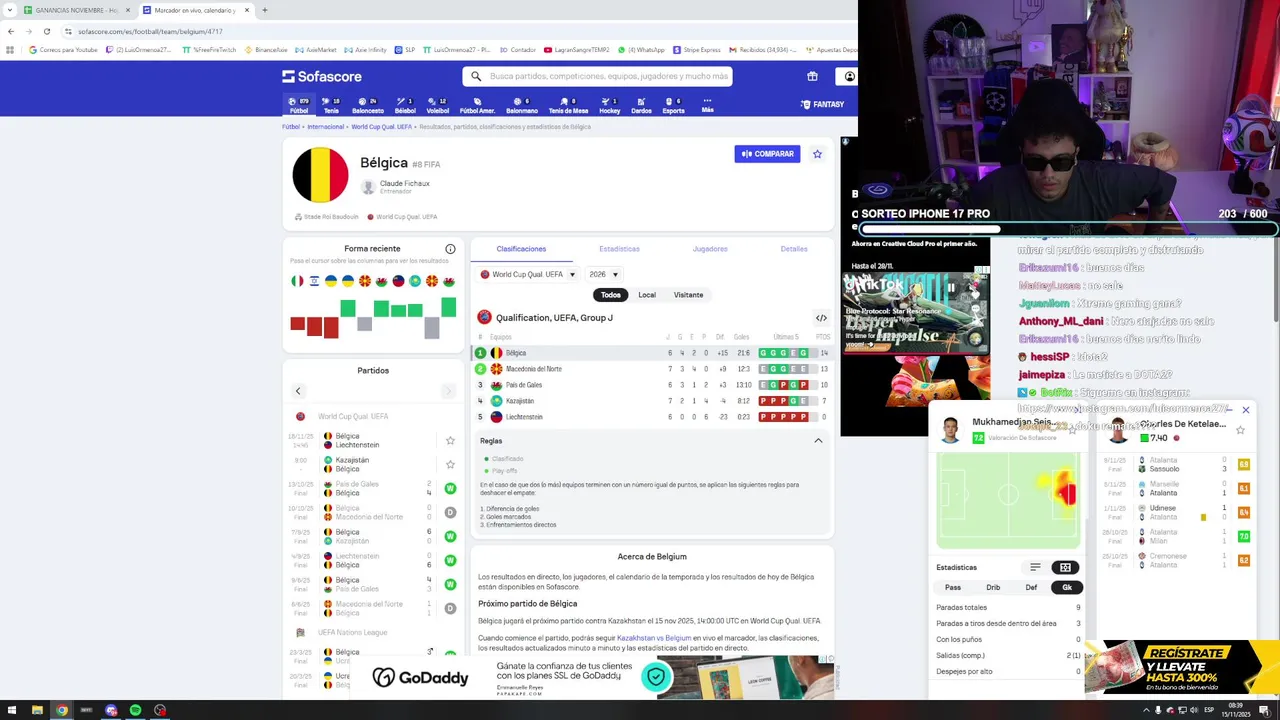Select the Hockey sport icon
Image resolution: width=1280 pixels, height=720 pixels.
coord(609,105)
